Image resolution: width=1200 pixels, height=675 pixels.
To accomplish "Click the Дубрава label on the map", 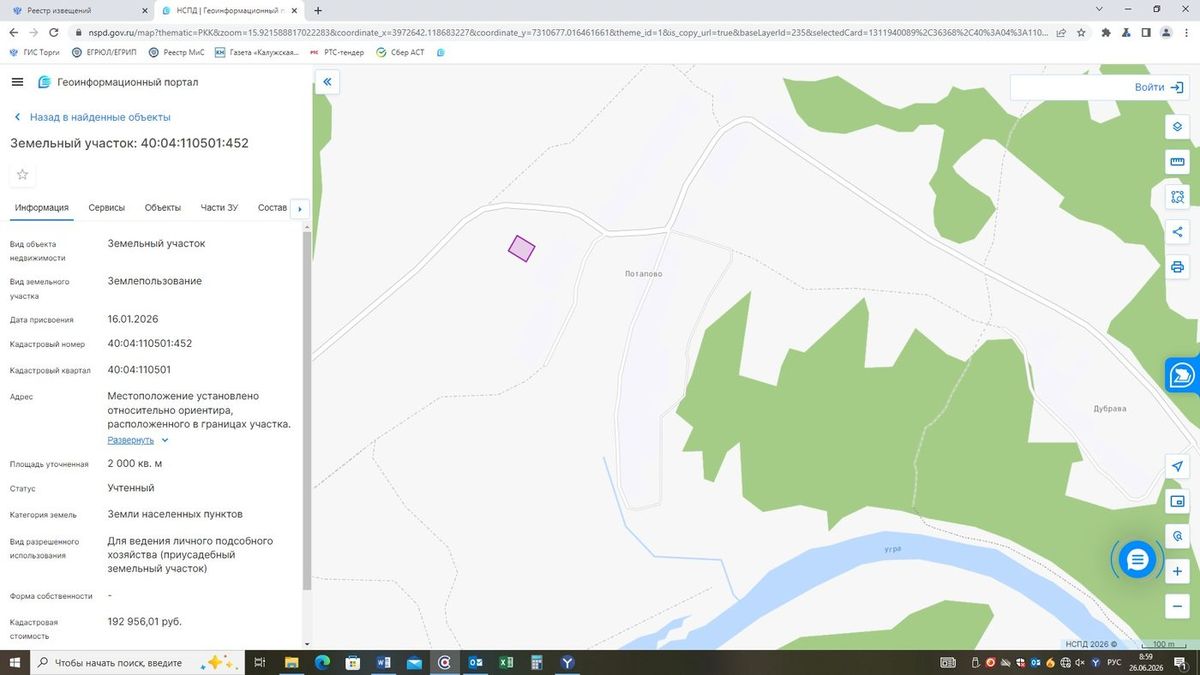I will pos(1110,409).
